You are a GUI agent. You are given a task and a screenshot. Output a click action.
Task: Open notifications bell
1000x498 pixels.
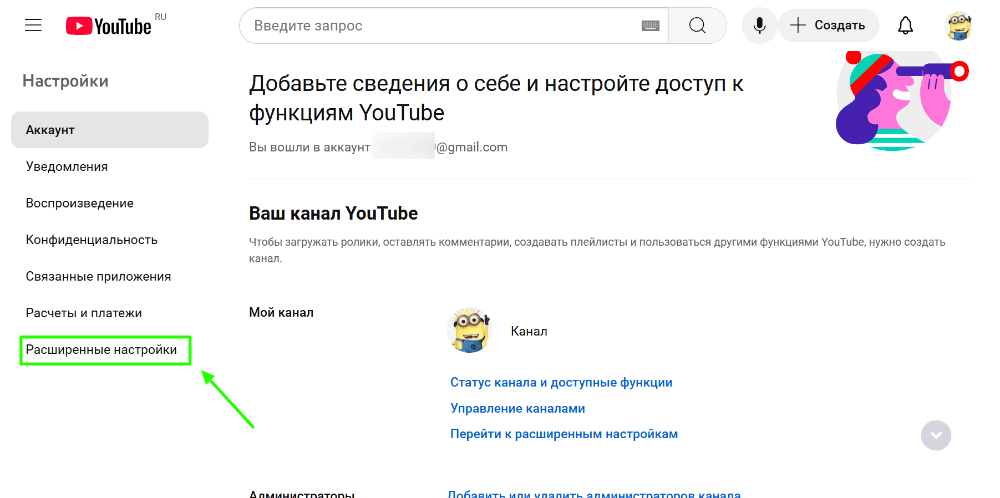[905, 26]
